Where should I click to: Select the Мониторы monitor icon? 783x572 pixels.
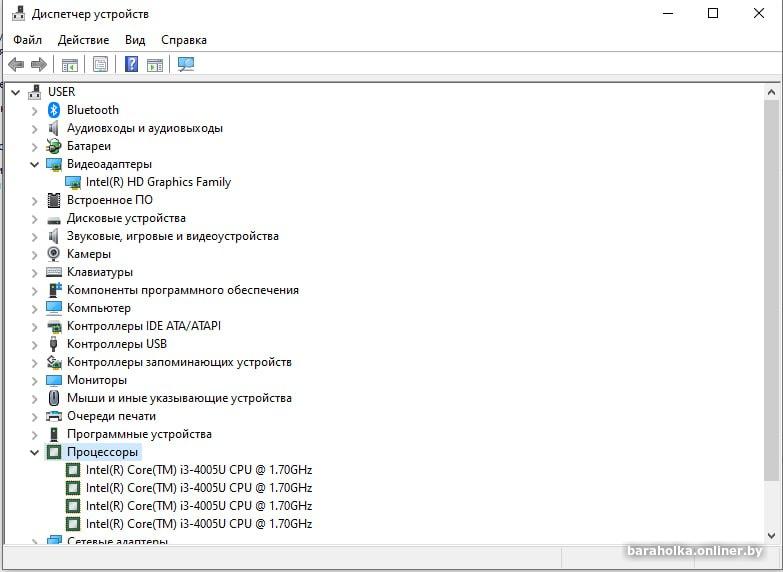(x=54, y=380)
